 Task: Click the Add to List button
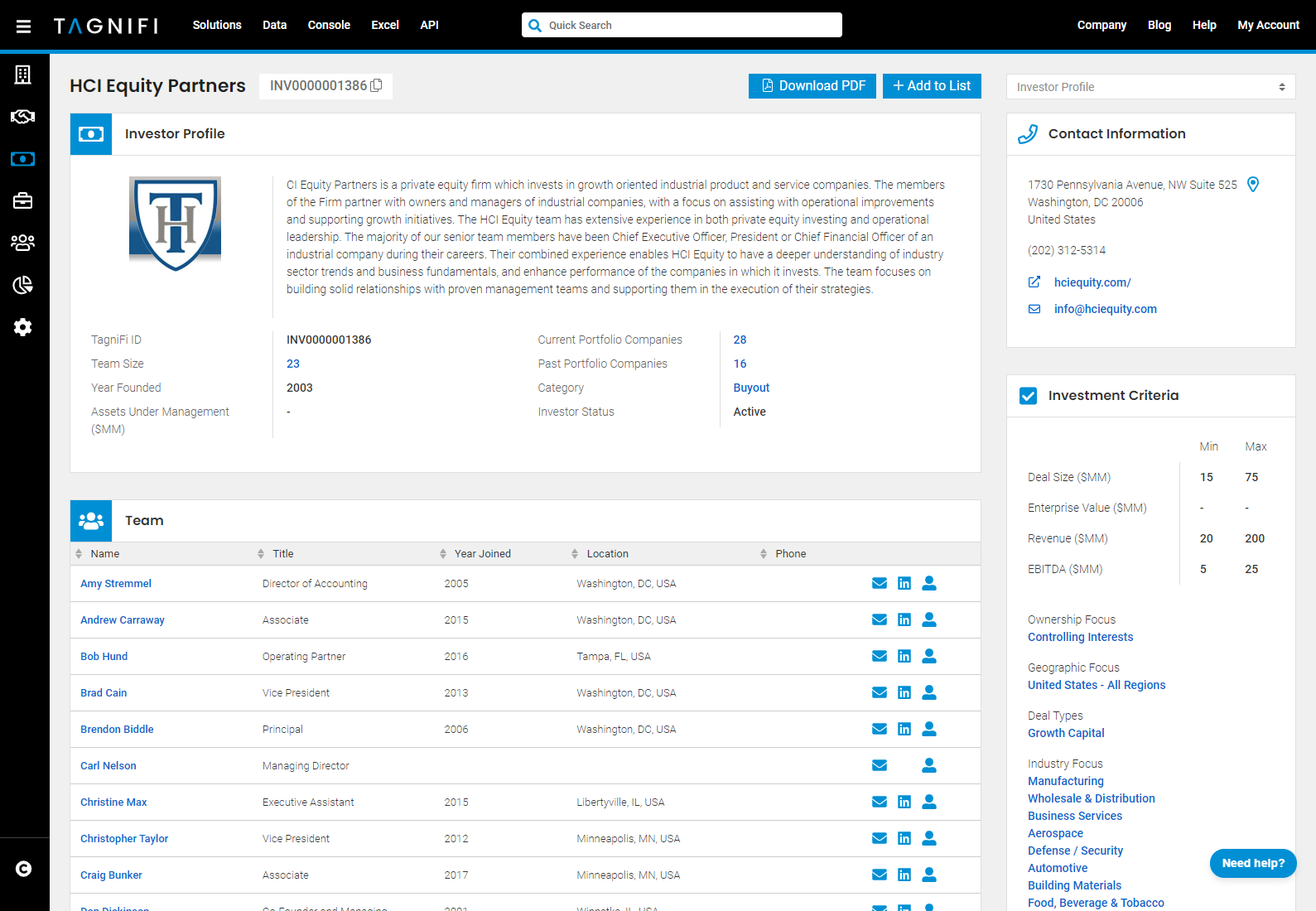click(932, 86)
